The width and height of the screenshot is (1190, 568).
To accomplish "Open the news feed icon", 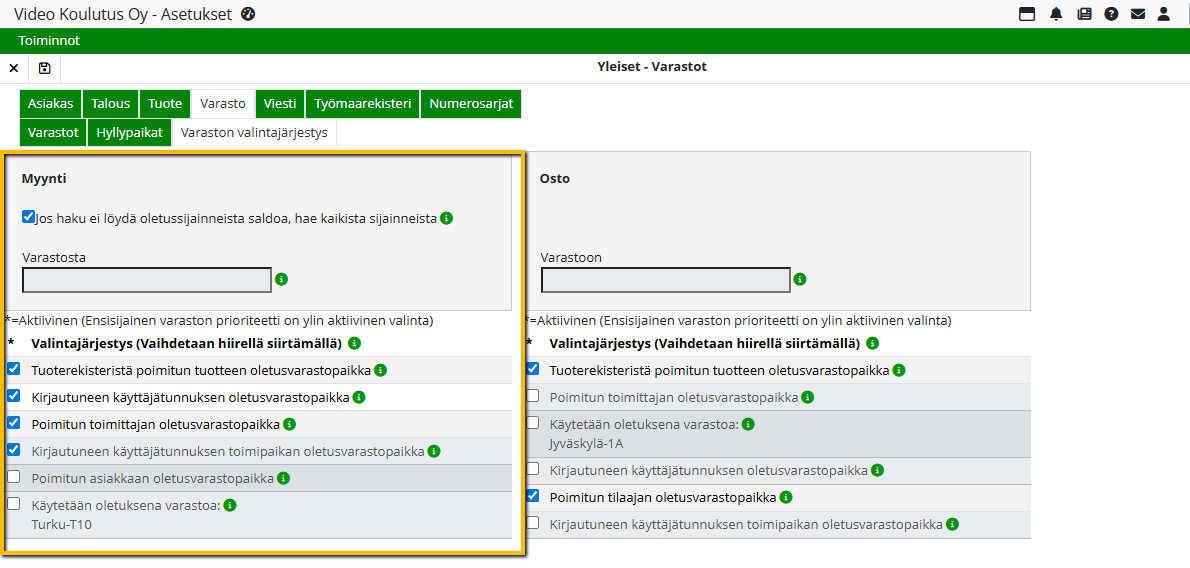I will pos(1084,14).
